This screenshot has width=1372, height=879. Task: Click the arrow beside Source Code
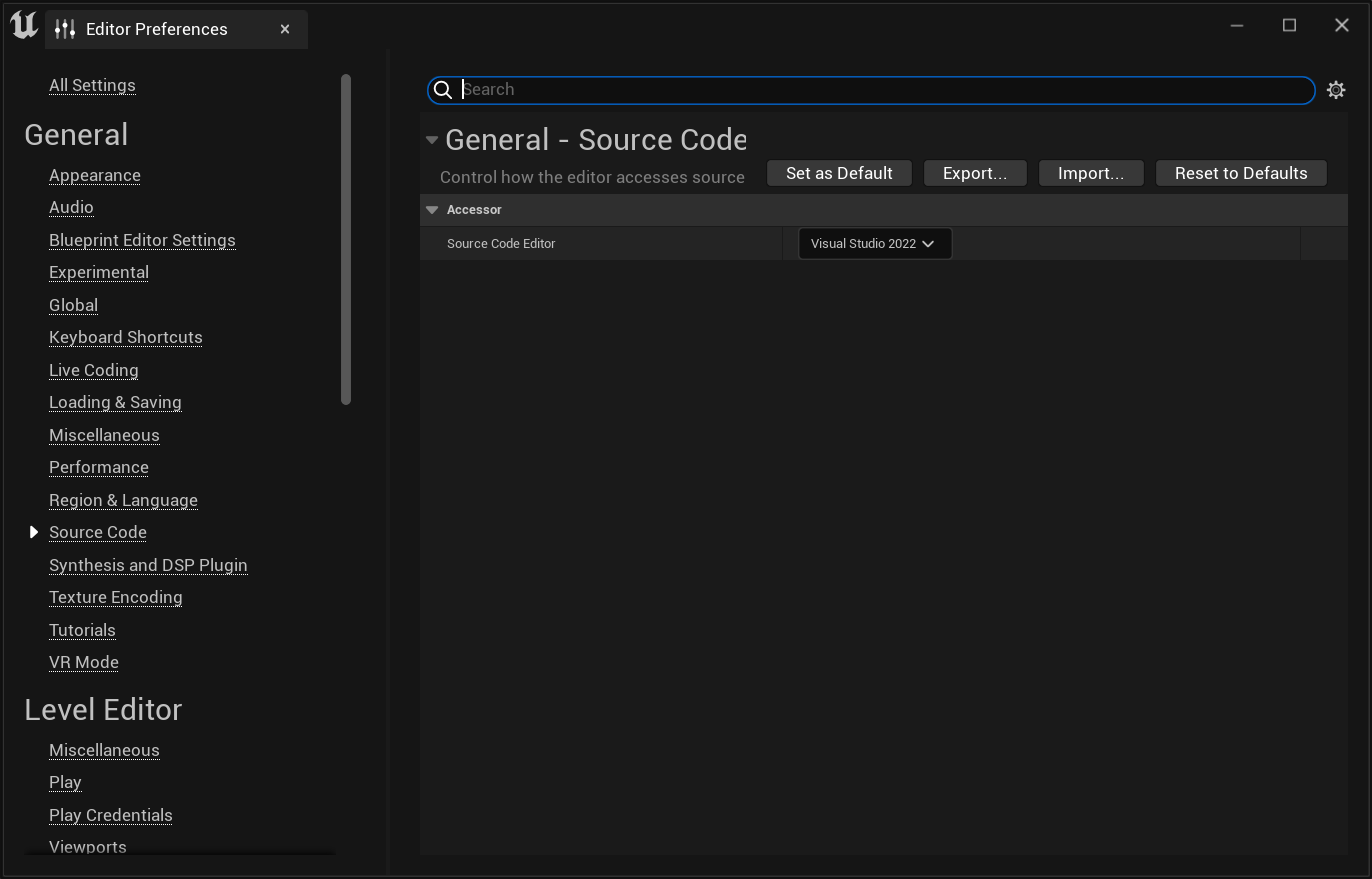pyautogui.click(x=34, y=532)
